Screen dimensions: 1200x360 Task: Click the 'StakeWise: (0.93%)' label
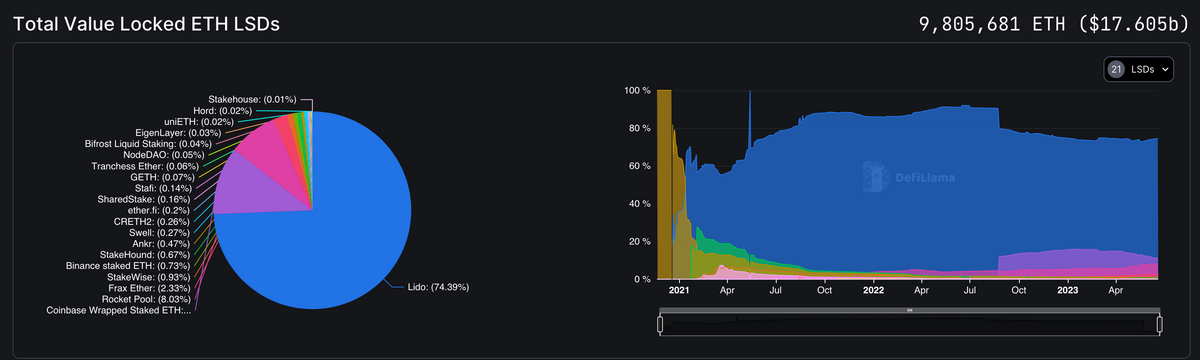[x=149, y=276]
